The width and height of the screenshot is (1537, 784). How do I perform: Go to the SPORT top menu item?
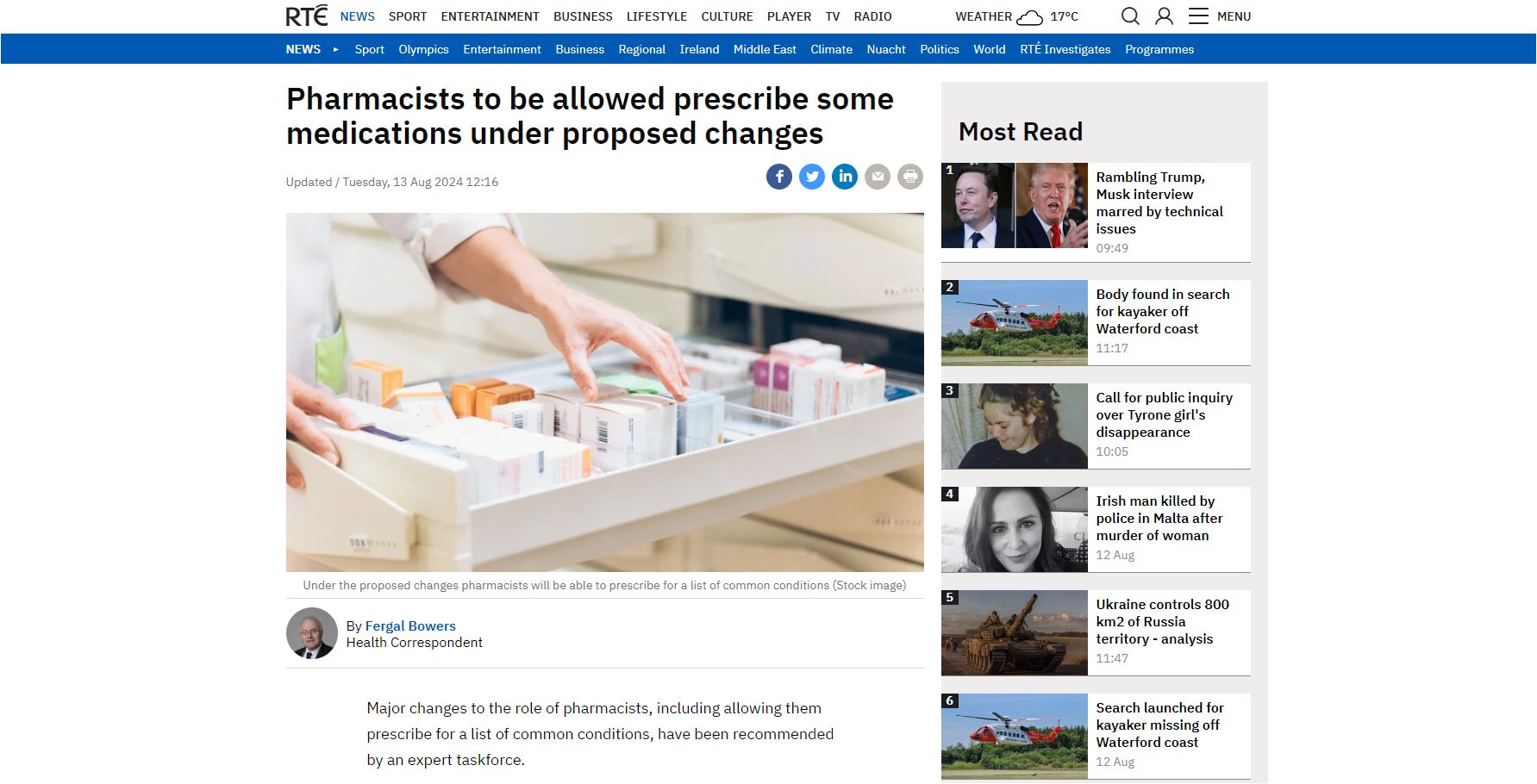[408, 16]
